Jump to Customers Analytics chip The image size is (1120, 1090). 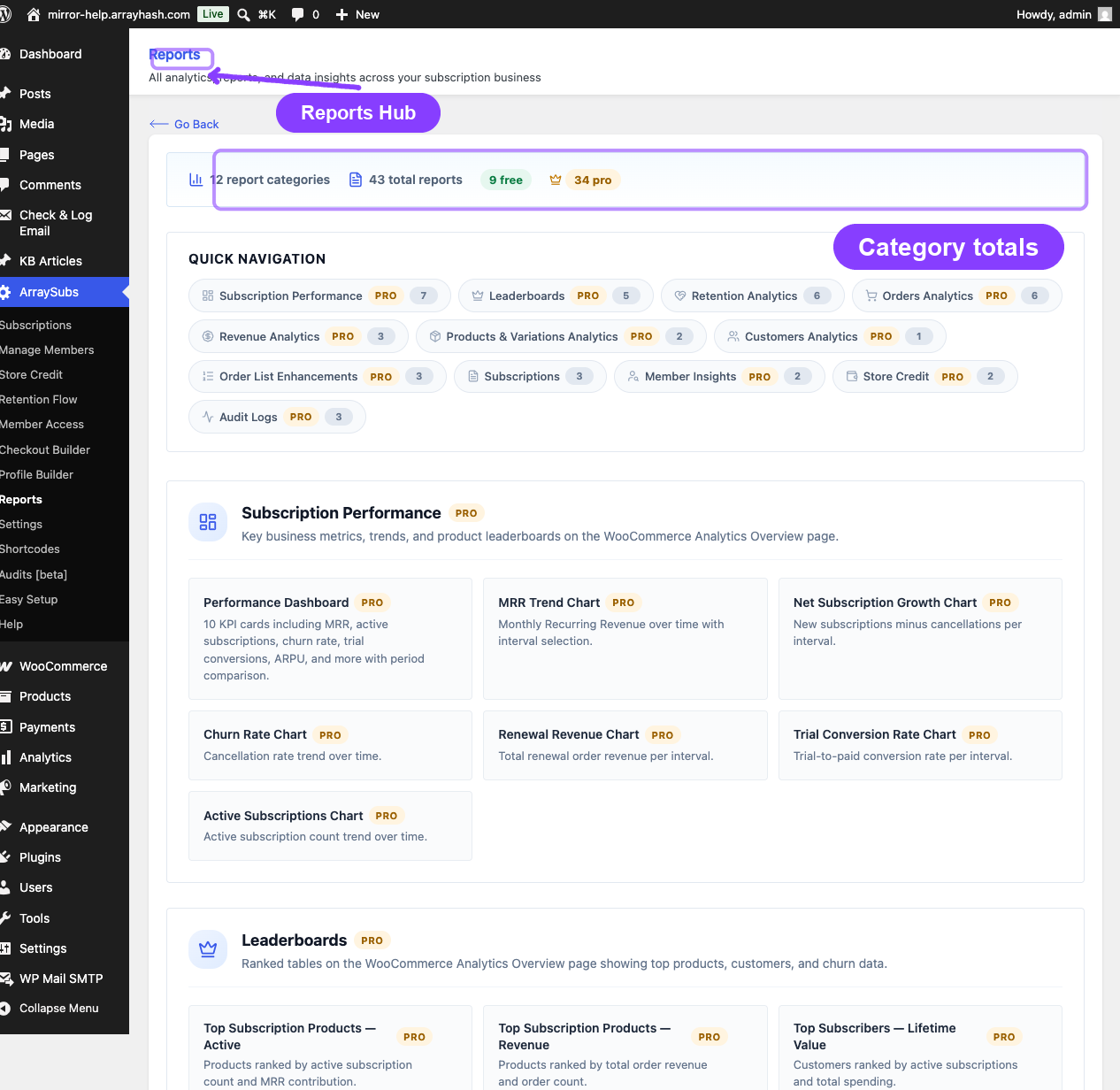[x=830, y=336]
